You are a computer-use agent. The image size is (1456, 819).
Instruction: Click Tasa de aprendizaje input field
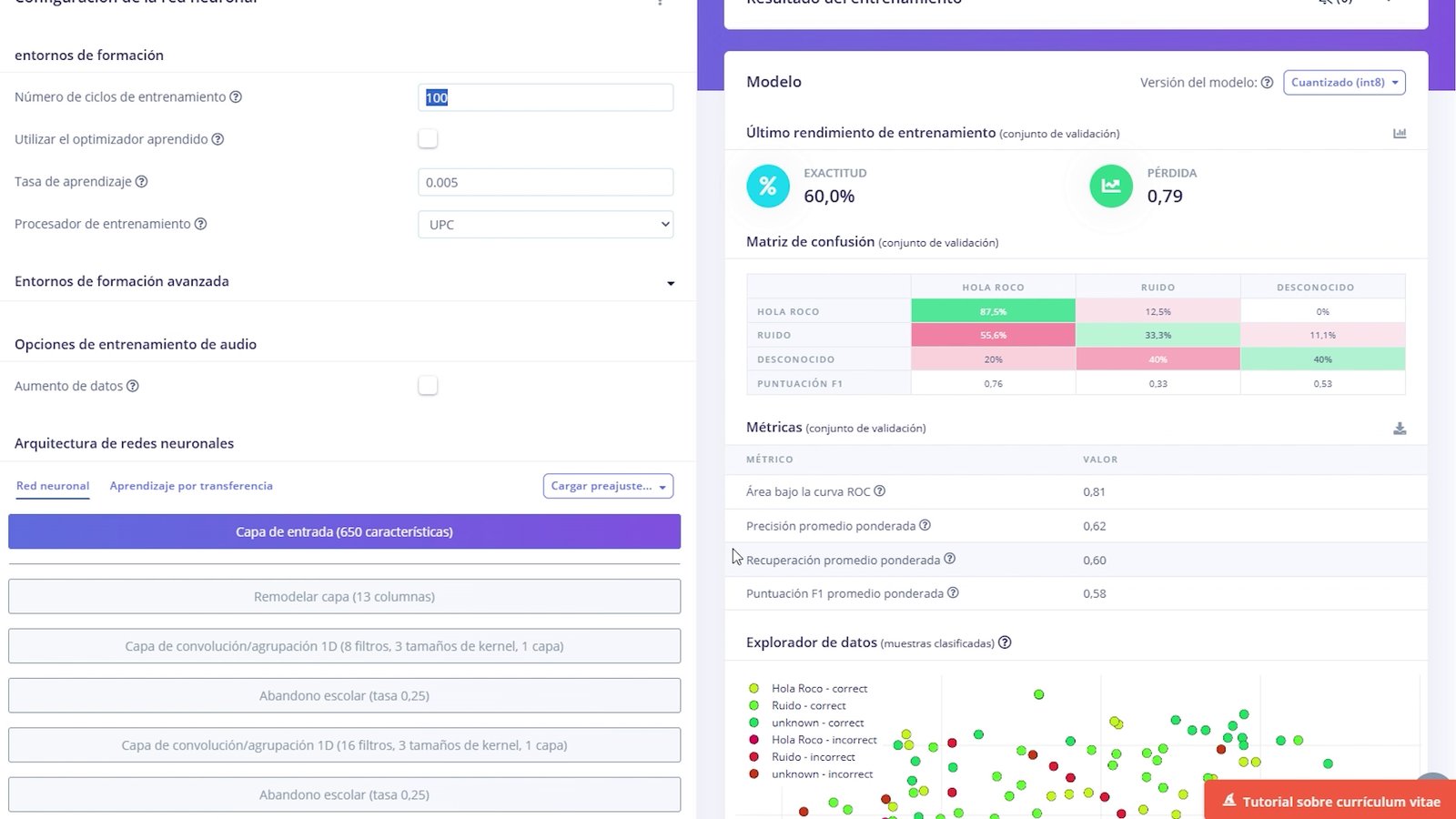[x=545, y=182]
